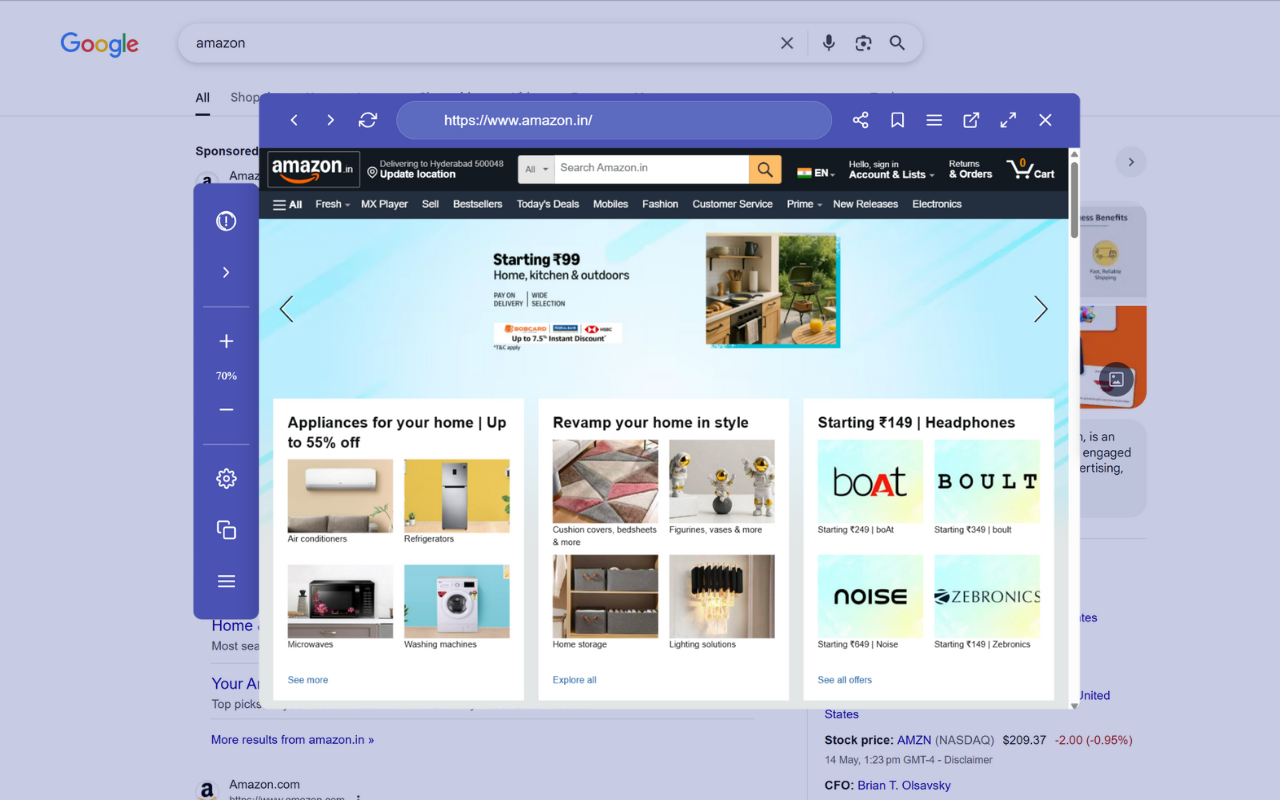Image resolution: width=1280 pixels, height=800 pixels.
Task: Click the Search Amazon.in input box
Action: pos(651,169)
